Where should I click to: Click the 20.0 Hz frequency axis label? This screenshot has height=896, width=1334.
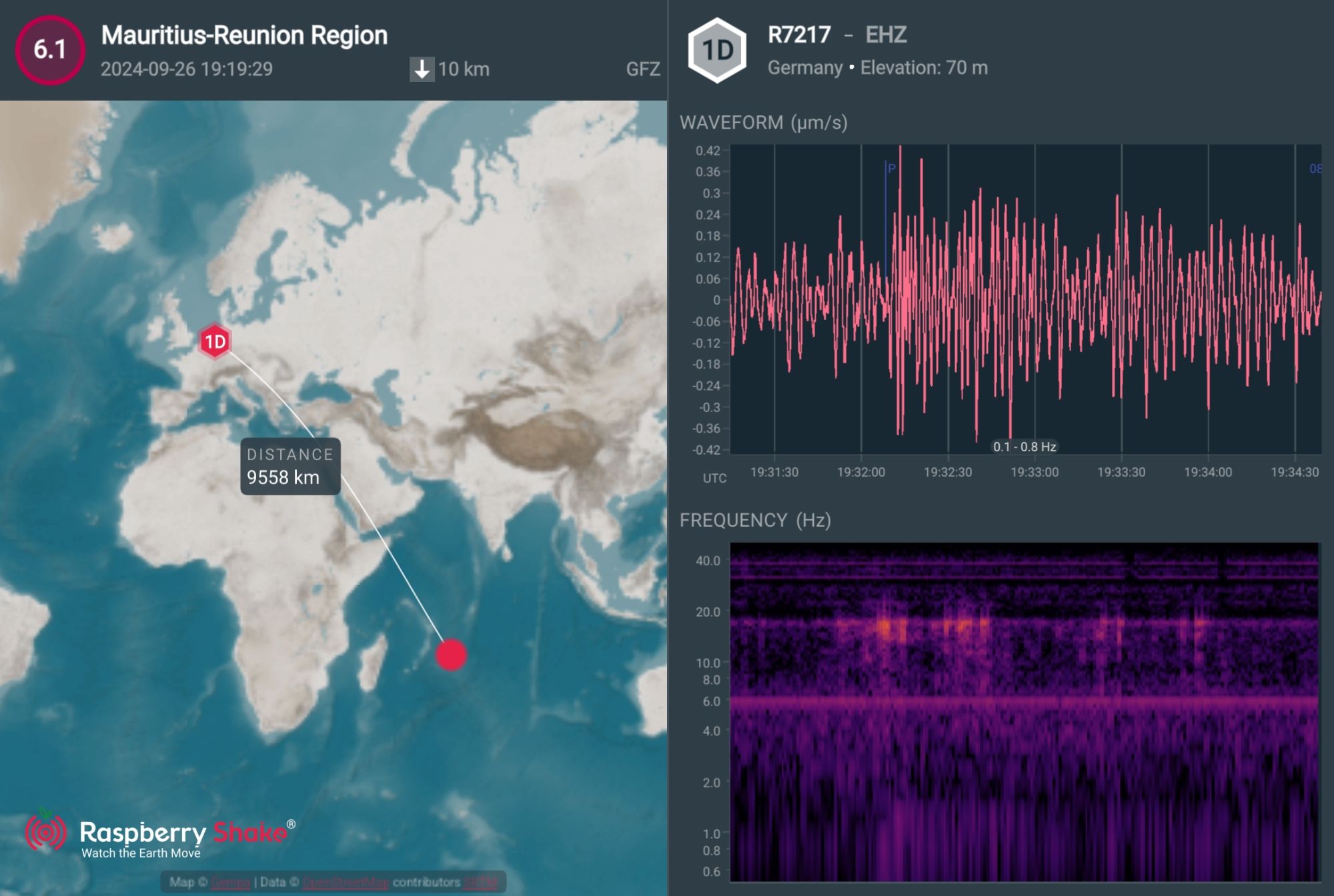[x=708, y=612]
